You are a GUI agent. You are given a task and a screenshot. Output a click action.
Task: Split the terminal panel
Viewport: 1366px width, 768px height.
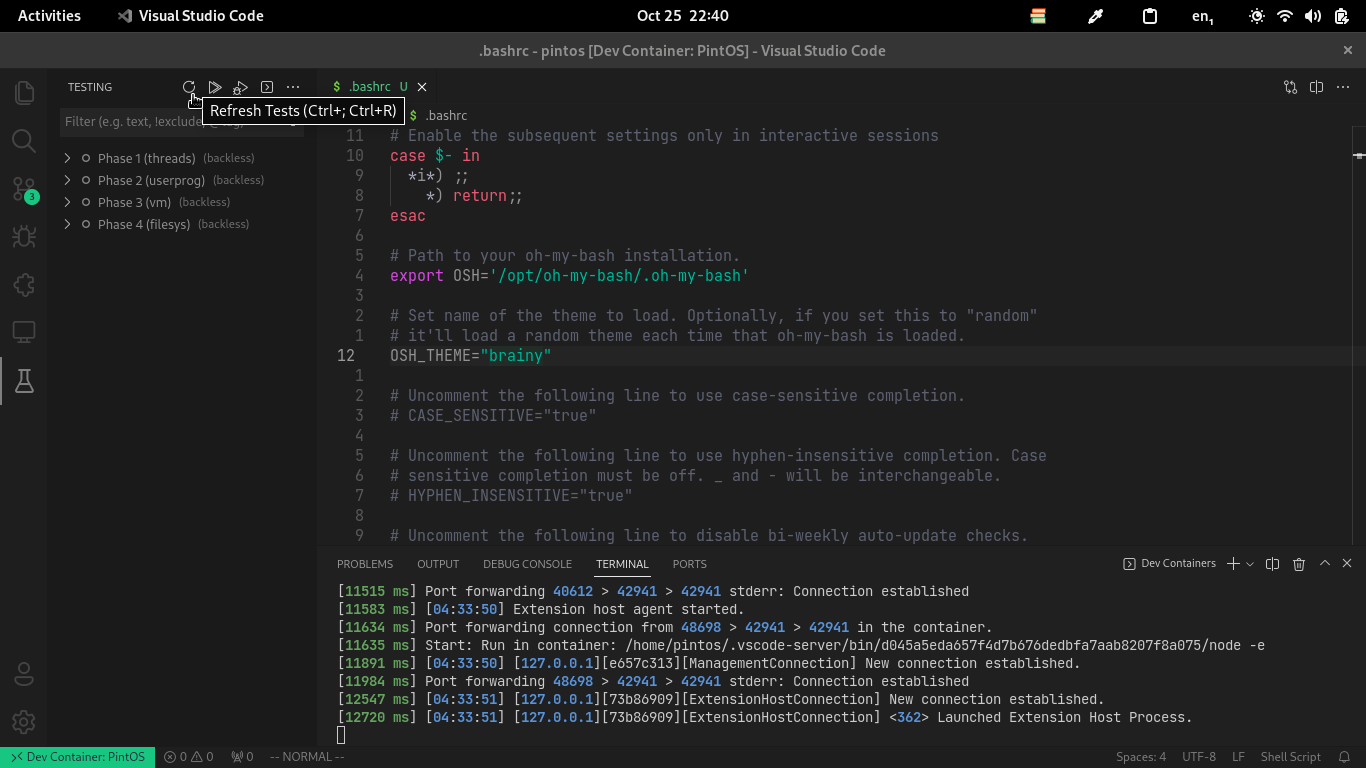(x=1273, y=564)
